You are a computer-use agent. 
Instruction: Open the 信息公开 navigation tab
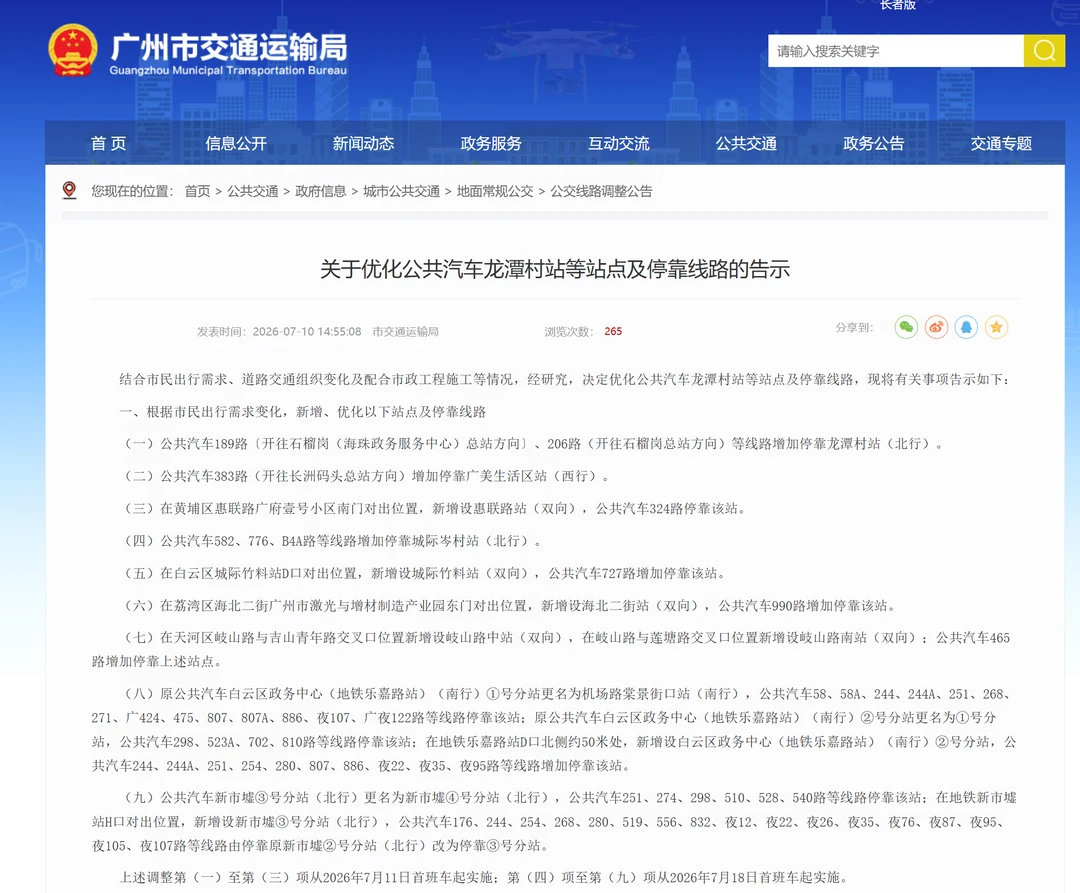coord(236,143)
